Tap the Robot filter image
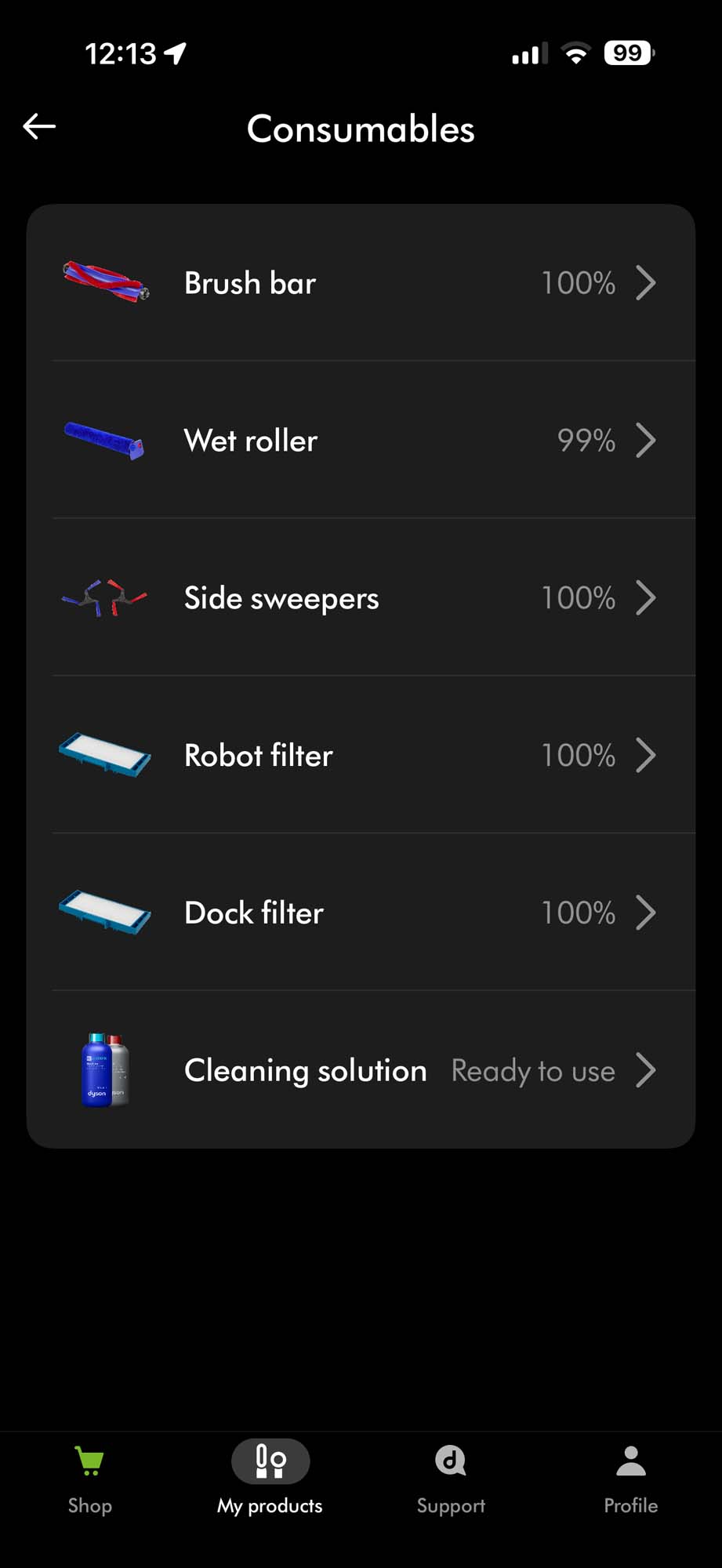The width and height of the screenshot is (722, 1568). pyautogui.click(x=104, y=755)
